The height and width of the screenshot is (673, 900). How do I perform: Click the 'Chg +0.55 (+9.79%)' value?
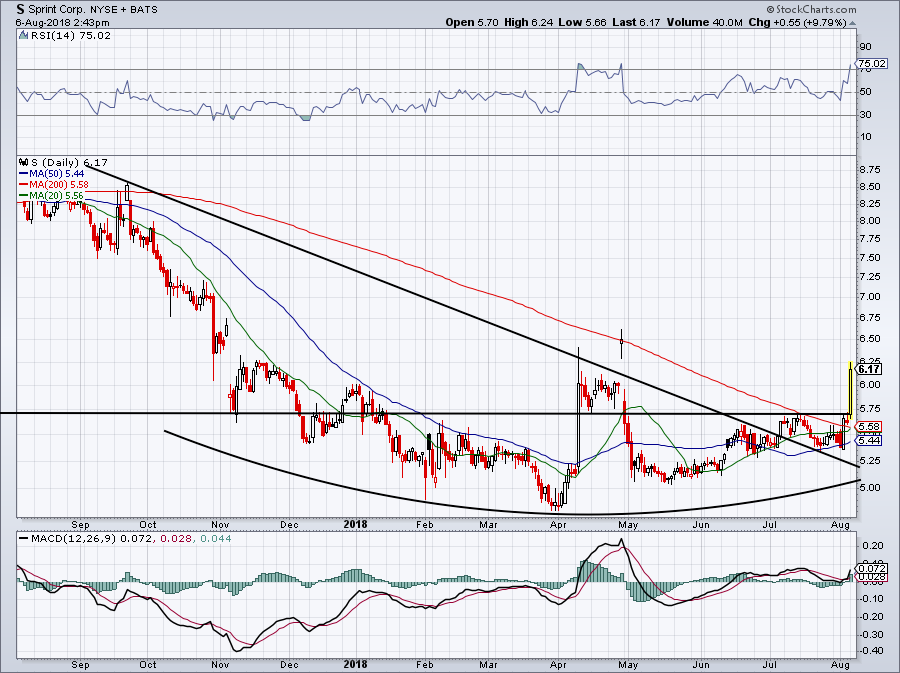(797, 22)
